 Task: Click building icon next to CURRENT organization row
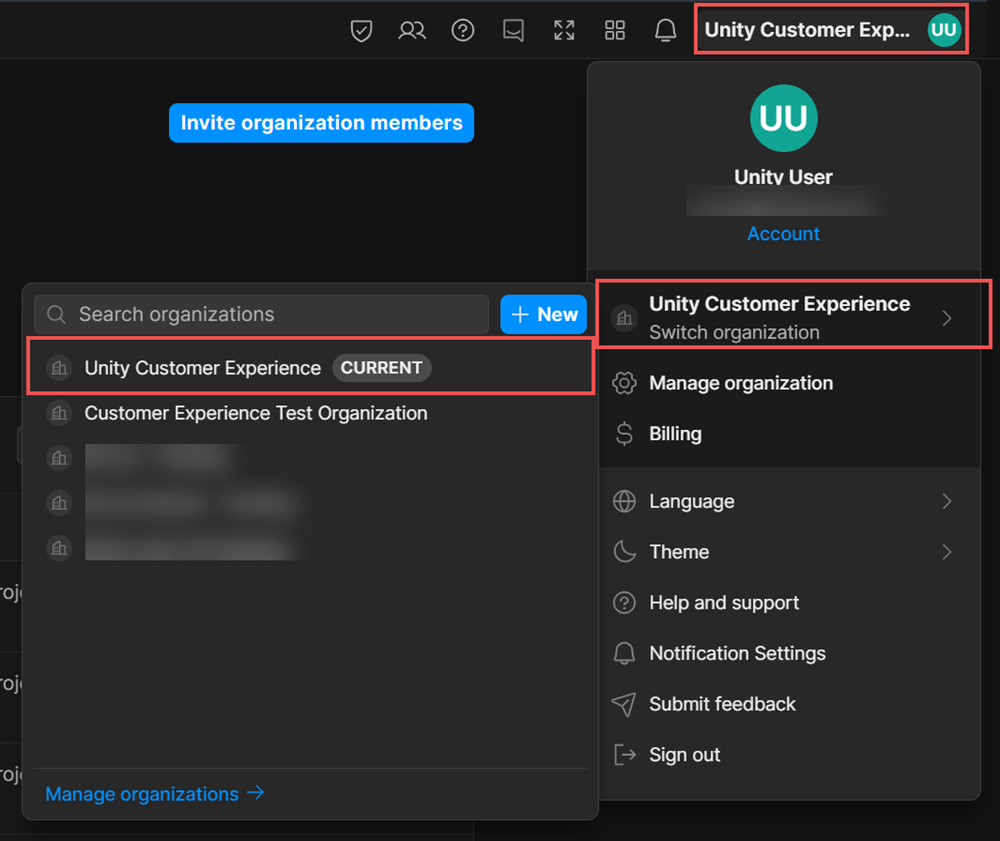(x=59, y=368)
